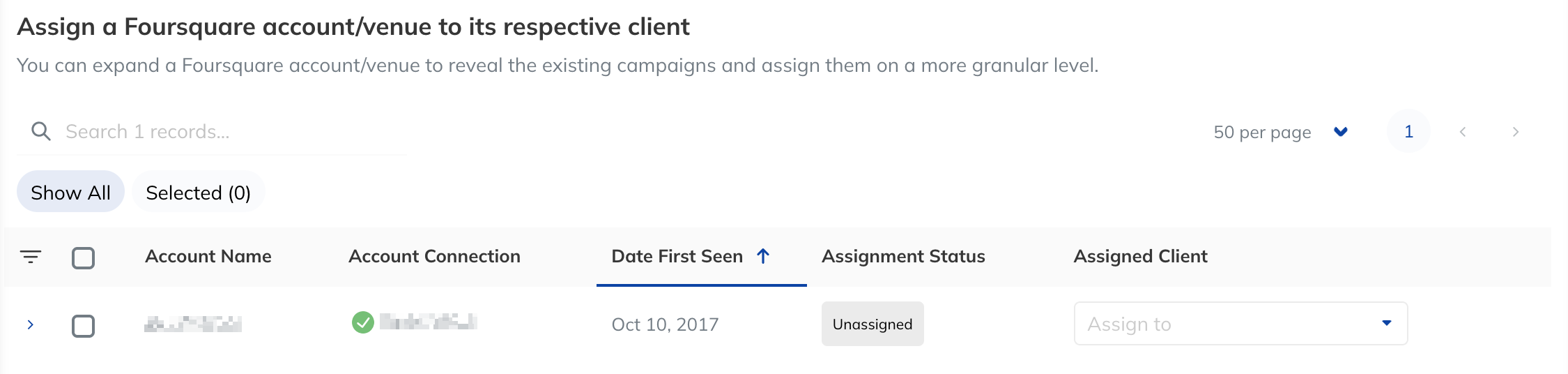Click the green connection checkmark icon
Screen dimensions: 1568x374
point(363,322)
